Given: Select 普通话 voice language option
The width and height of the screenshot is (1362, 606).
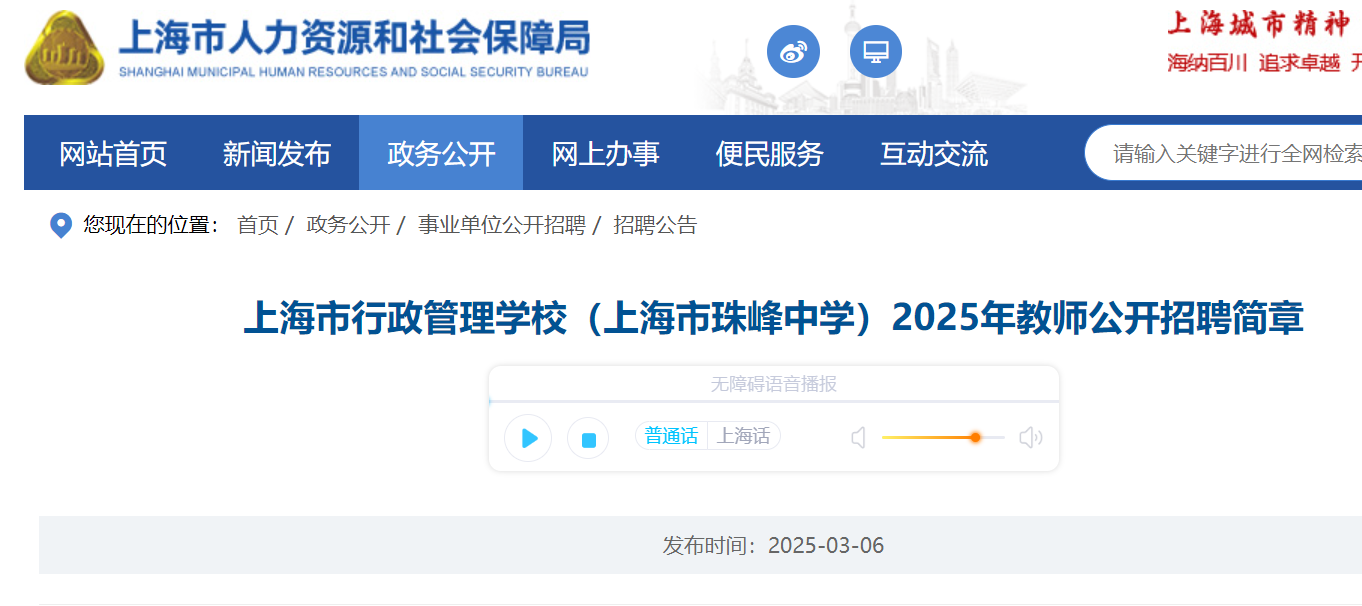Looking at the screenshot, I should coord(671,436).
